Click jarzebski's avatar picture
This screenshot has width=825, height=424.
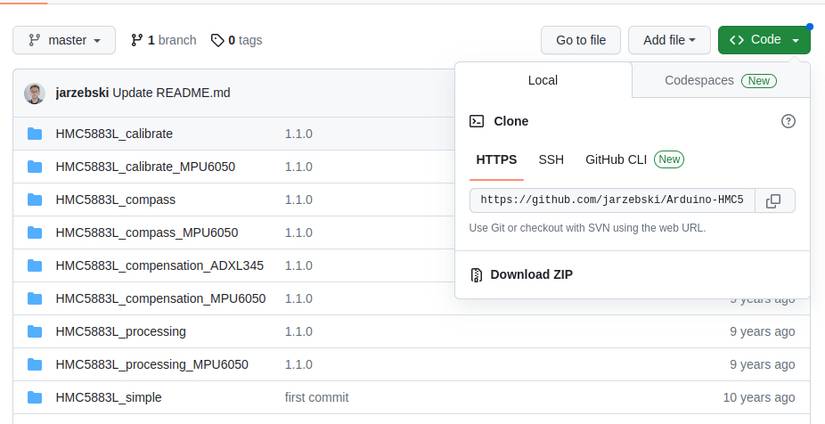coord(35,93)
